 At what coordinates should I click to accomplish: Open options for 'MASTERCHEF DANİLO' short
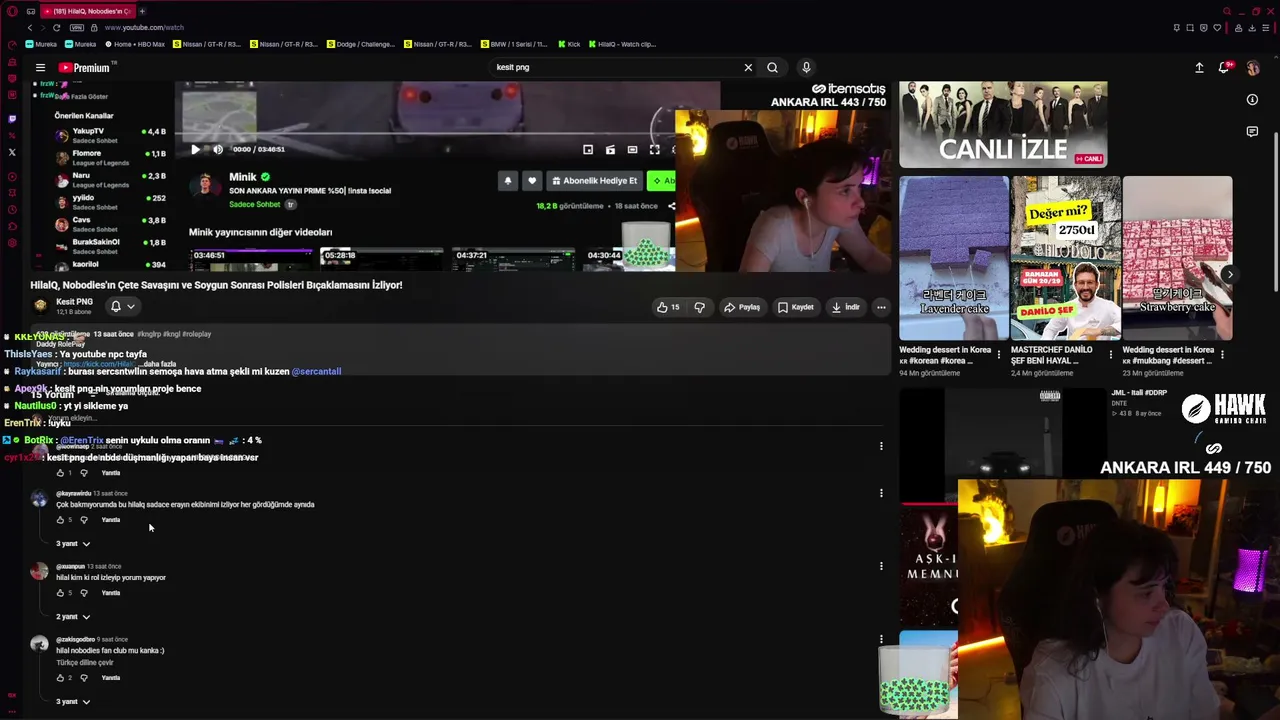coord(1110,354)
